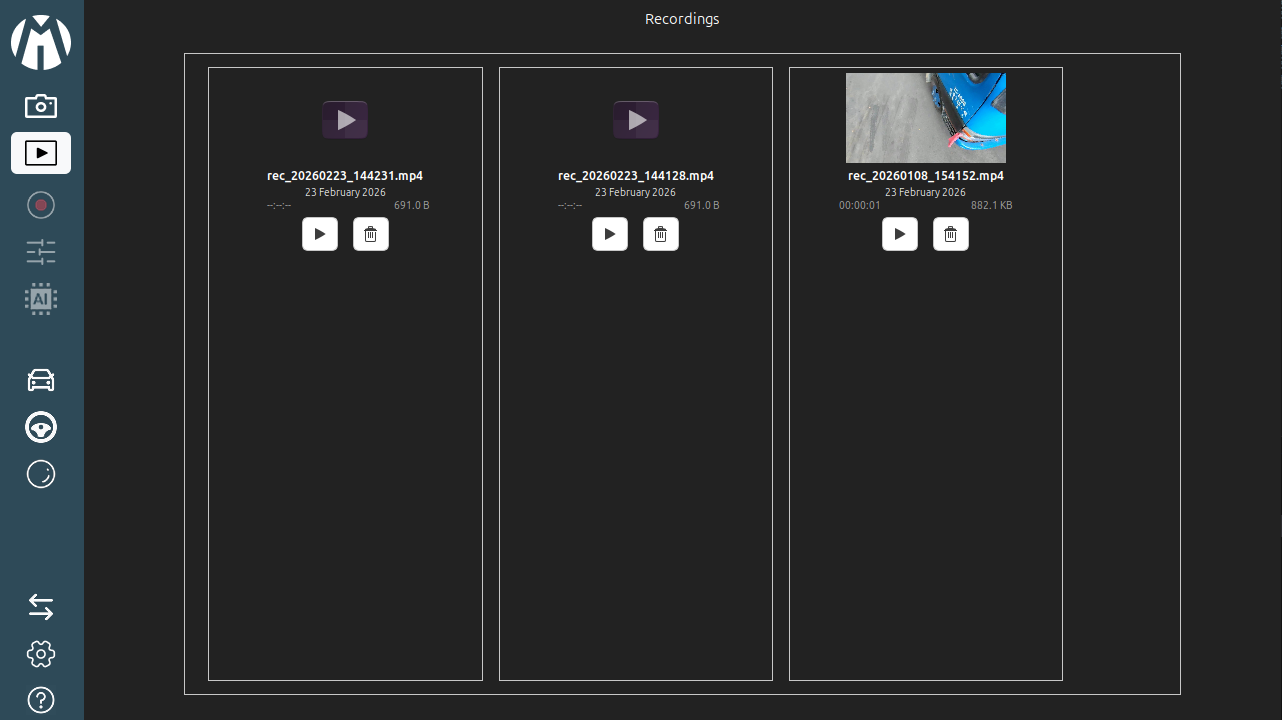
Task: Click the placeholder thumbnail of rec_20260223_144128.mp4
Action: click(x=636, y=120)
